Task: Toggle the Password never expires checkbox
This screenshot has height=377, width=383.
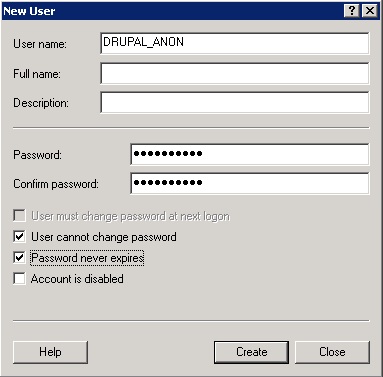Action: (x=19, y=257)
